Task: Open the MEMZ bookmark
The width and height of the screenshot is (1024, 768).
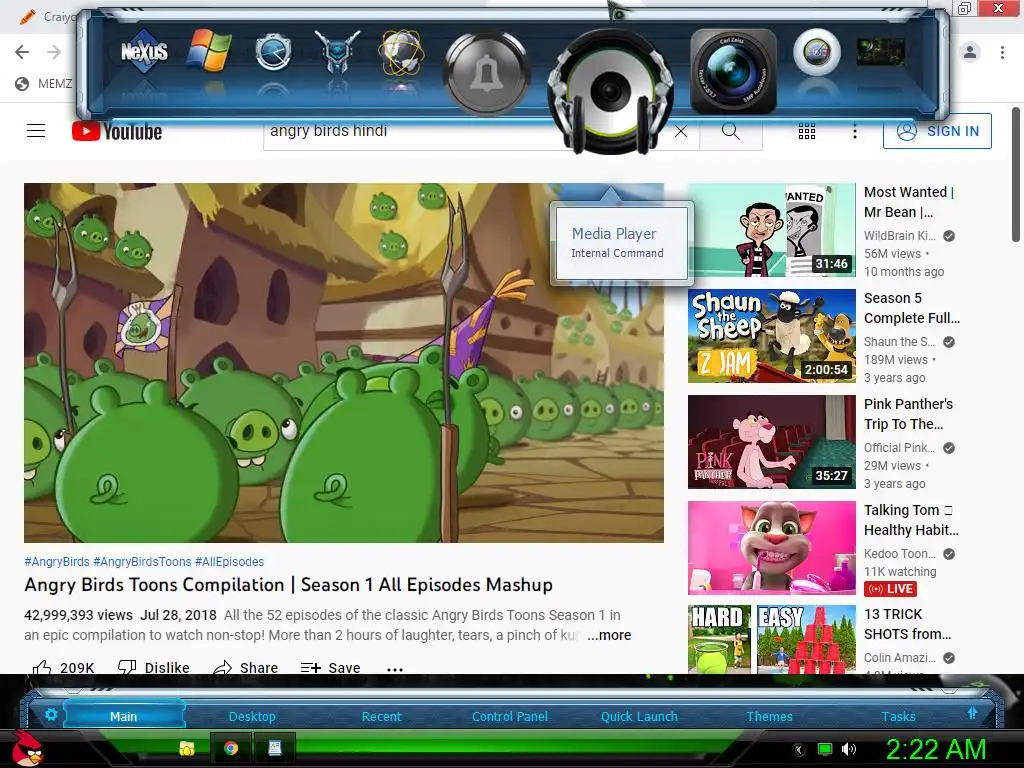Action: [x=44, y=84]
